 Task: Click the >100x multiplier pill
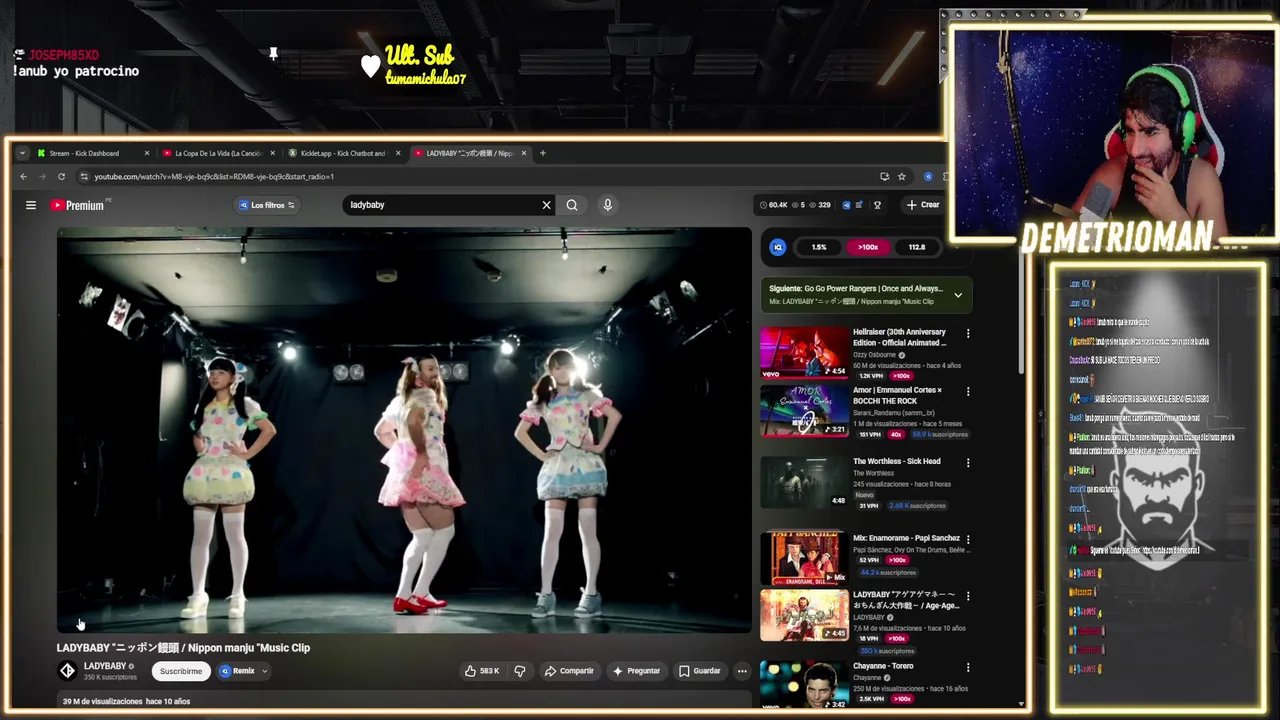[x=867, y=247]
